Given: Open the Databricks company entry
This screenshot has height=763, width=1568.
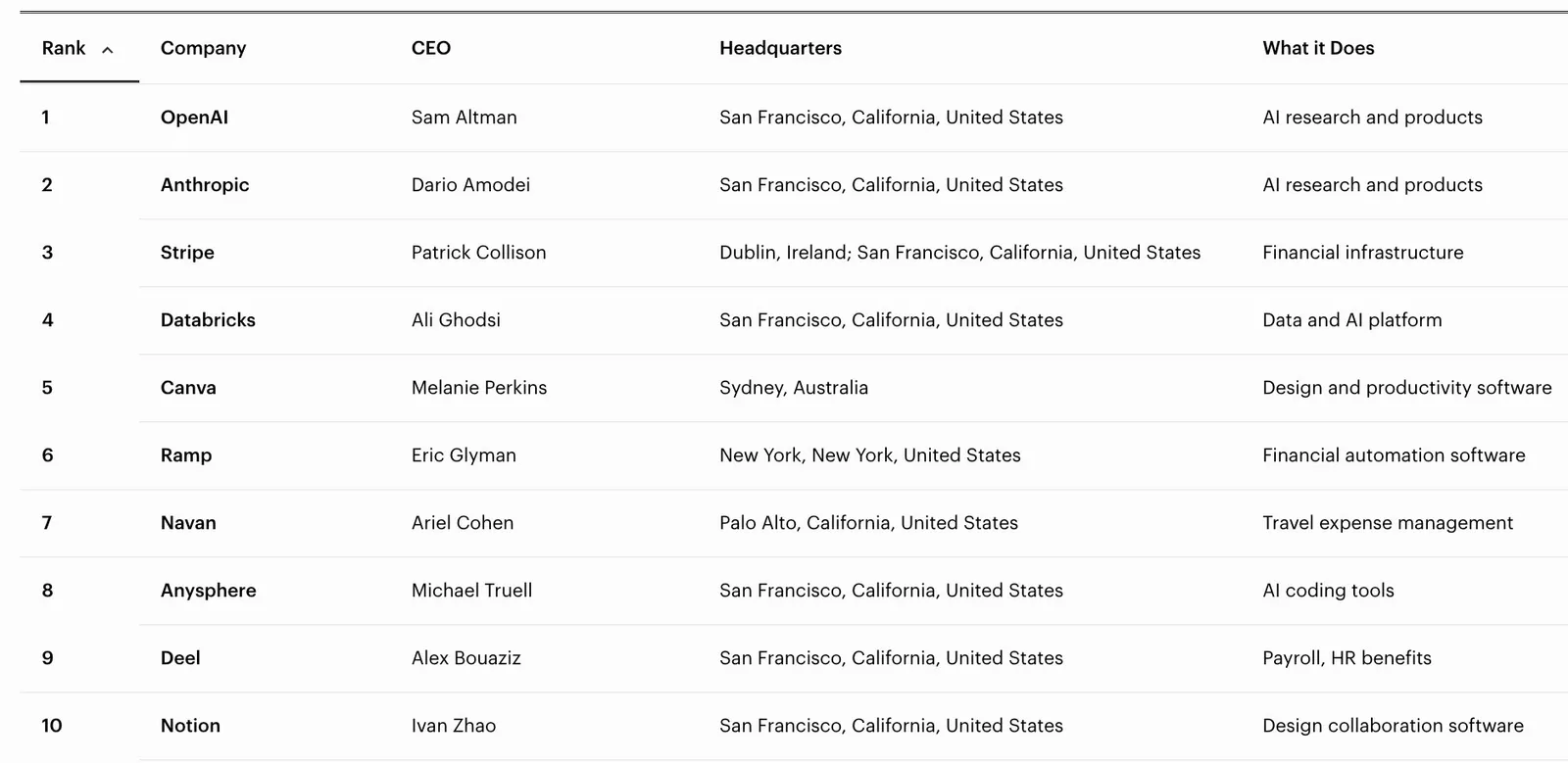Looking at the screenshot, I should (208, 320).
